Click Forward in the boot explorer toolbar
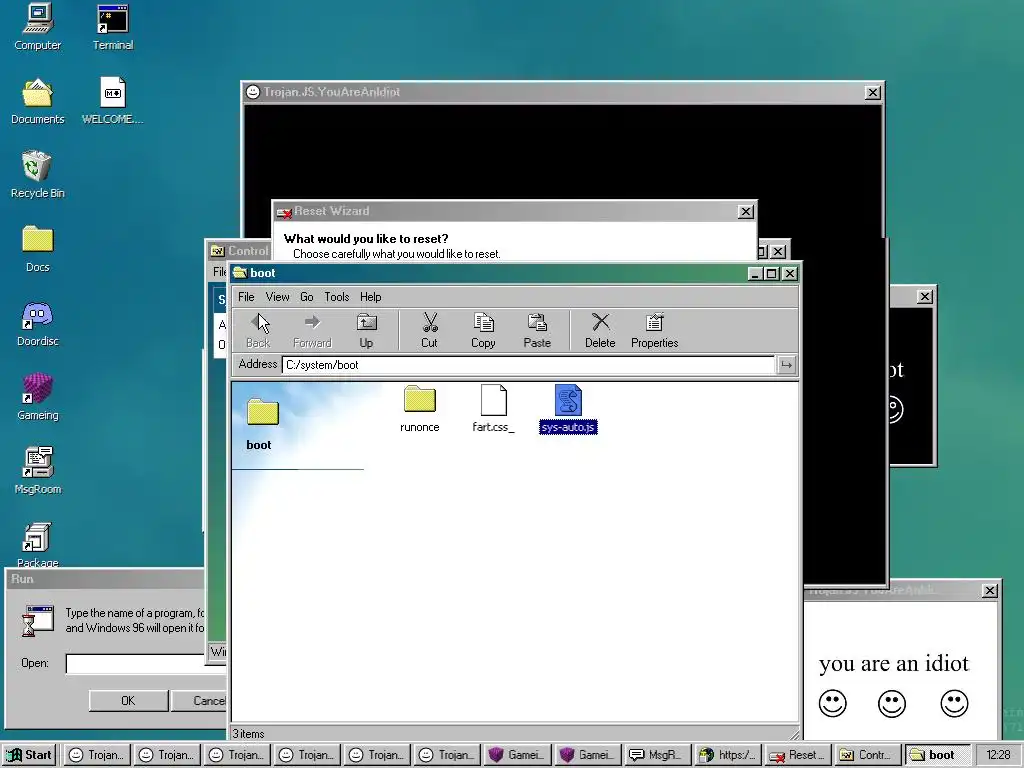 pos(312,330)
